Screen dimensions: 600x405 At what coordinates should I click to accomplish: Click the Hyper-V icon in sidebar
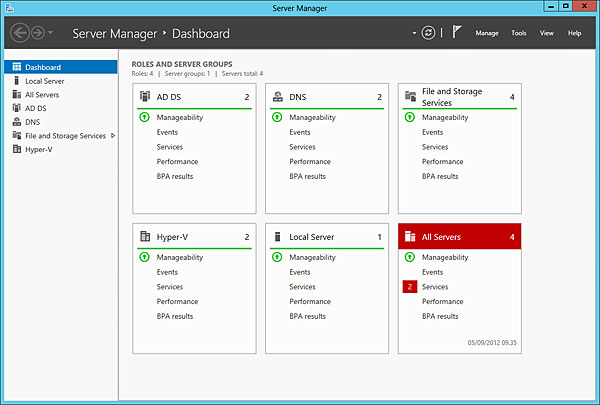(16, 149)
